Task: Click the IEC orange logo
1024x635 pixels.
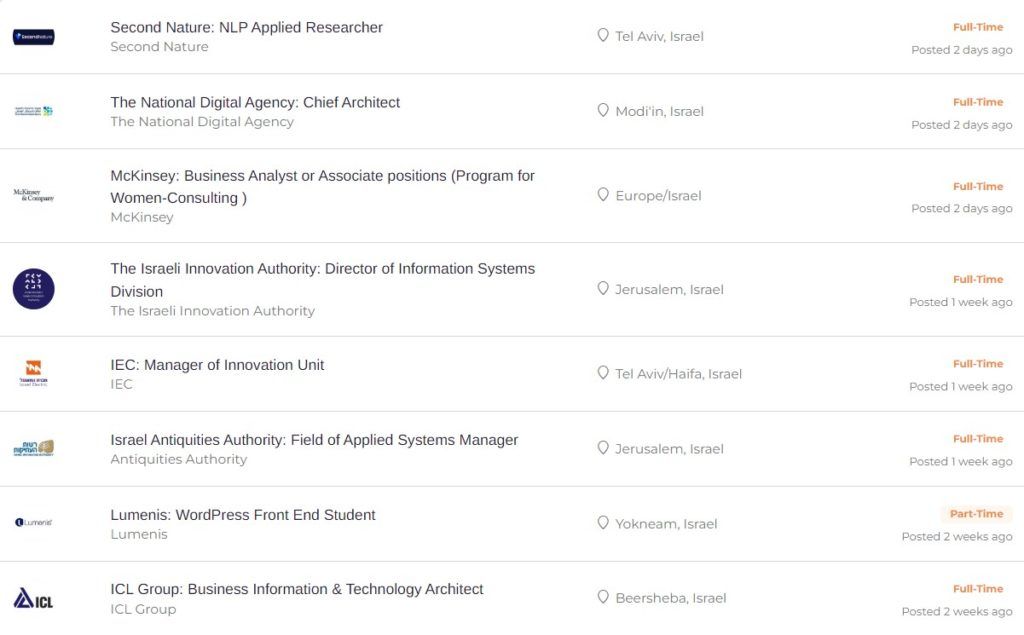Action: click(x=33, y=373)
